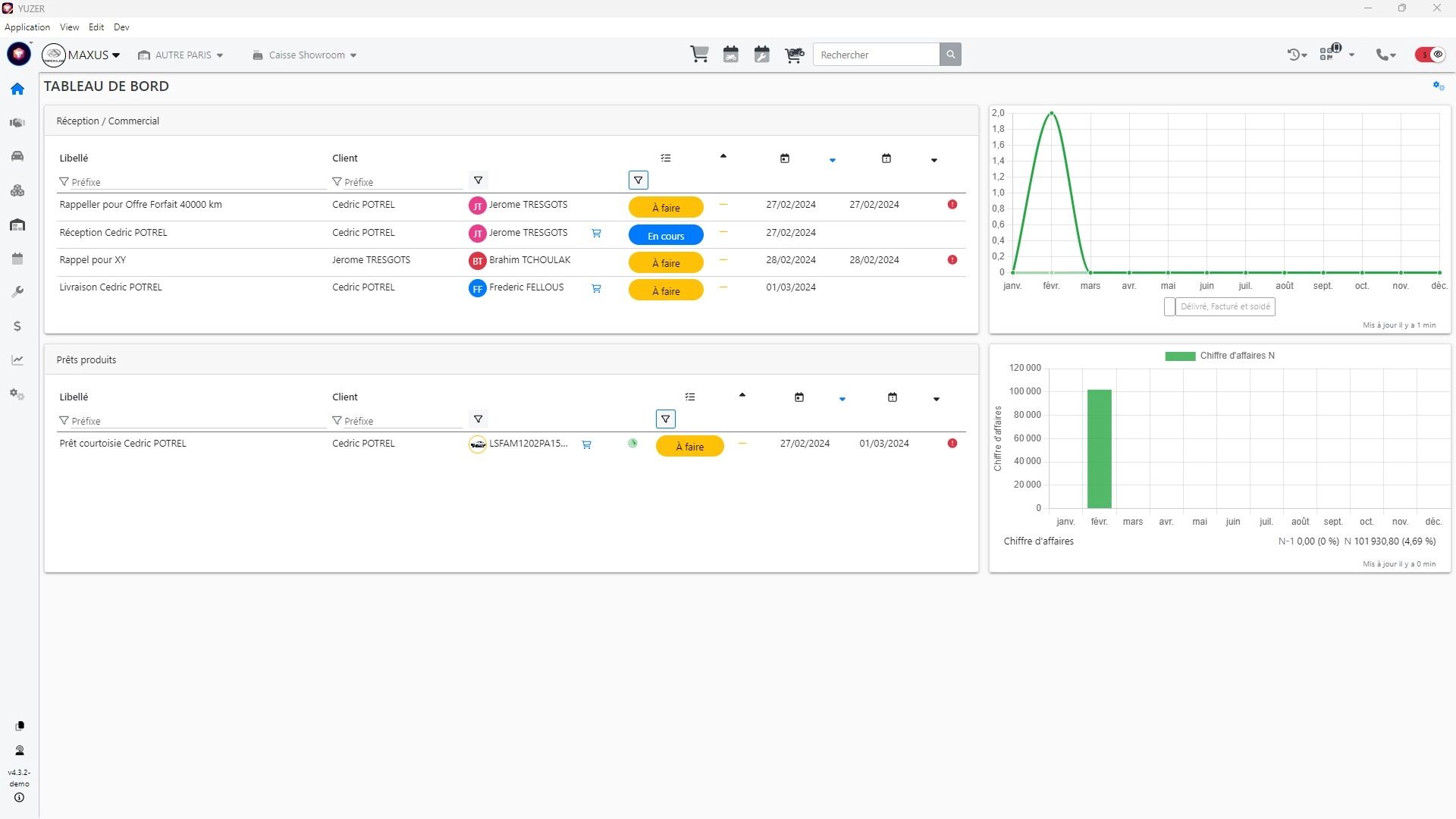Click the vehicle sale cart icon
The width and height of the screenshot is (1456, 819).
click(794, 55)
